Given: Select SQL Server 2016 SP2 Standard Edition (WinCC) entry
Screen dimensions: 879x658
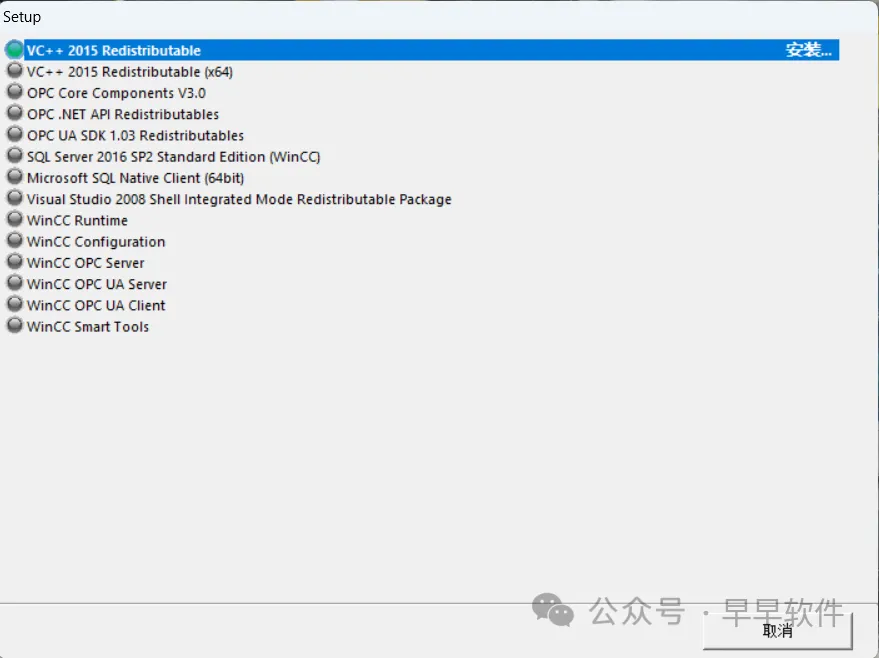Looking at the screenshot, I should tap(173, 157).
